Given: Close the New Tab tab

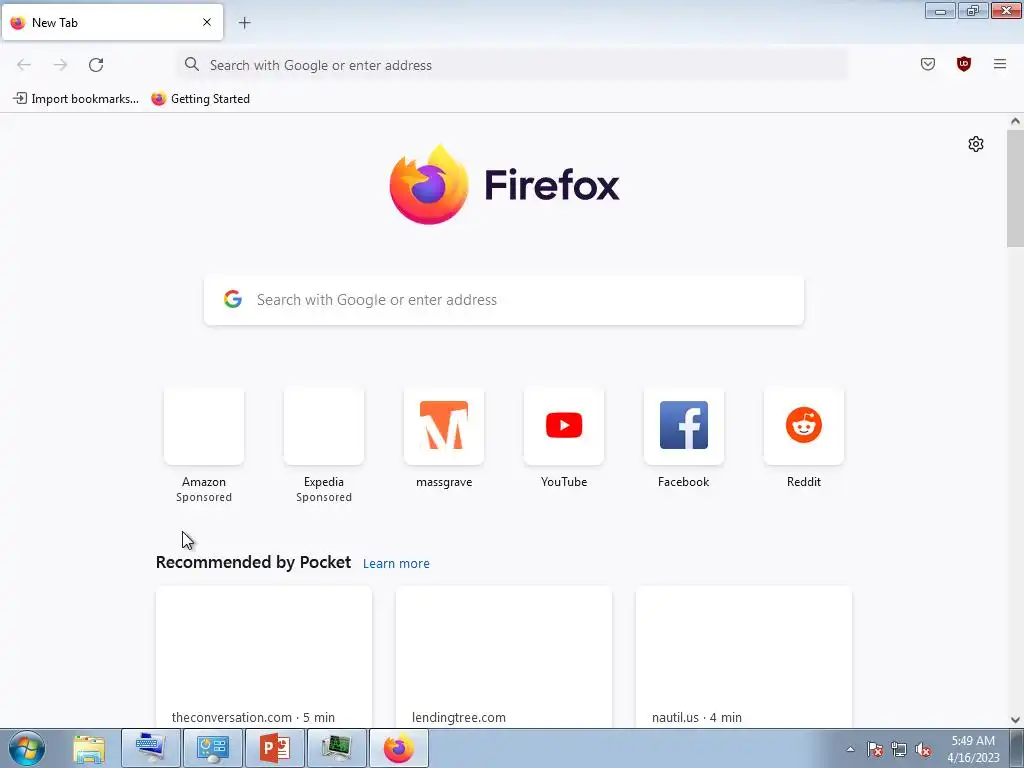Looking at the screenshot, I should [207, 22].
